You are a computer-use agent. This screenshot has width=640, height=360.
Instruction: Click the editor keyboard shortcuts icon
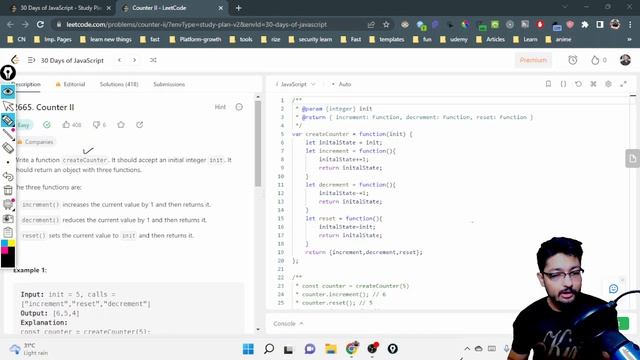click(x=593, y=84)
